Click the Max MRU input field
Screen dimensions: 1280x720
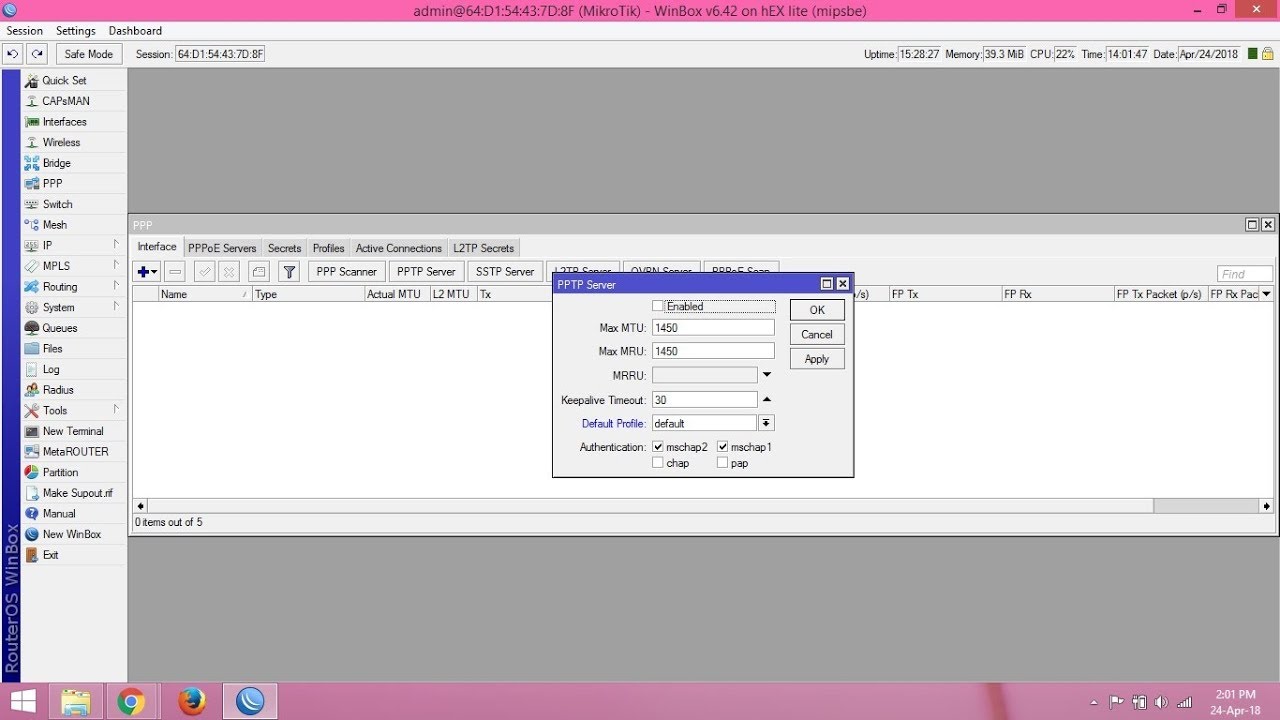tap(713, 351)
